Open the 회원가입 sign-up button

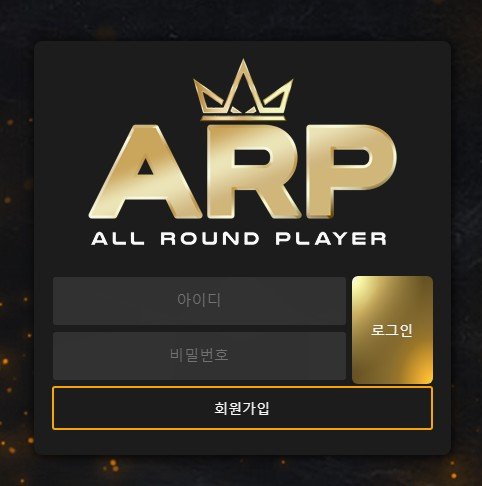tap(242, 408)
